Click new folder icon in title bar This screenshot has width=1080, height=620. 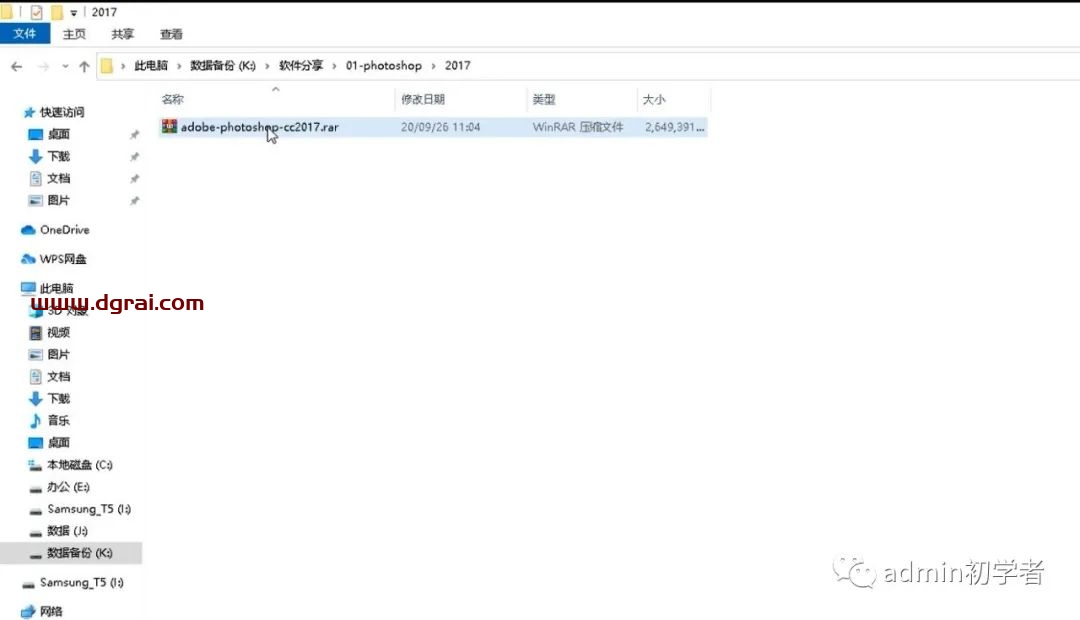tap(57, 12)
